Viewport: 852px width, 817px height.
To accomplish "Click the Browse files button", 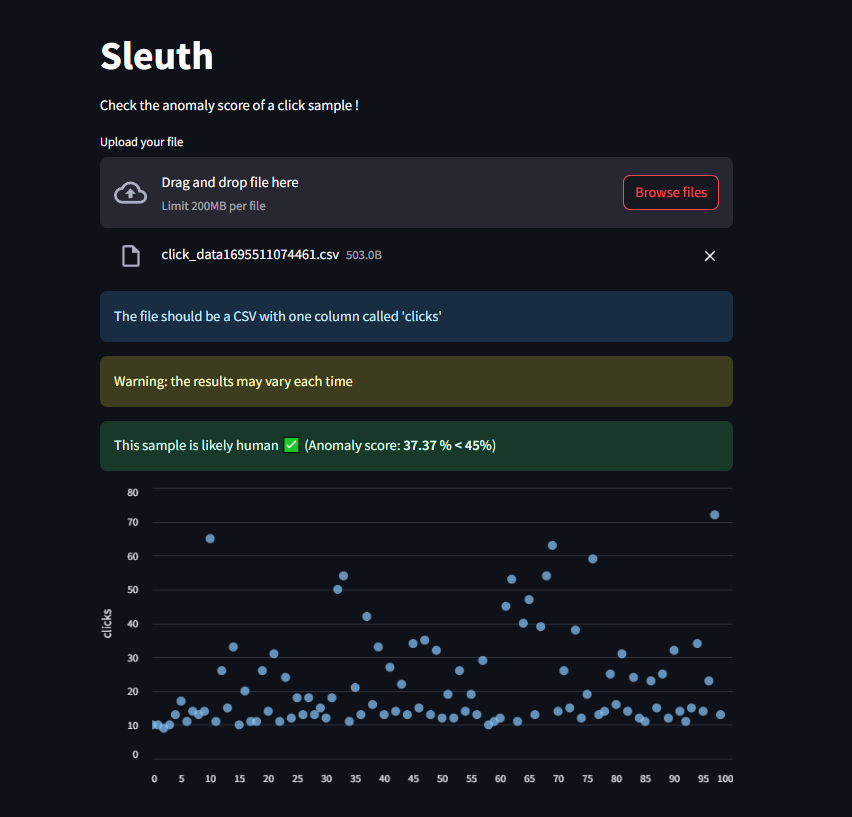I will tap(670, 192).
